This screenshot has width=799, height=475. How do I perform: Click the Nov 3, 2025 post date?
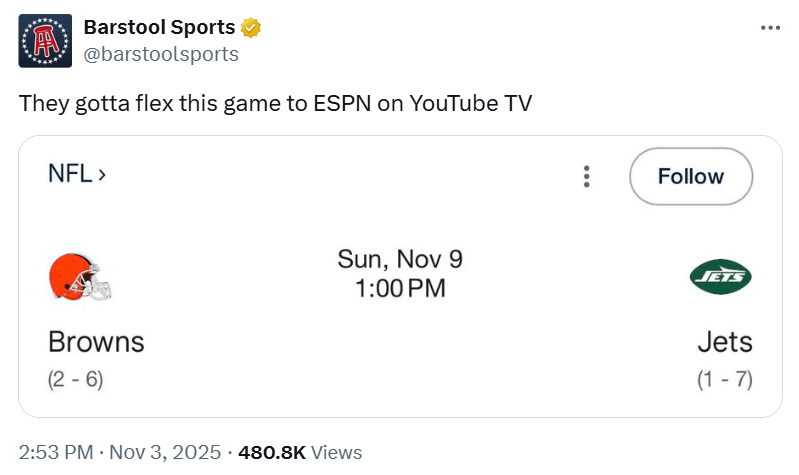(x=163, y=452)
